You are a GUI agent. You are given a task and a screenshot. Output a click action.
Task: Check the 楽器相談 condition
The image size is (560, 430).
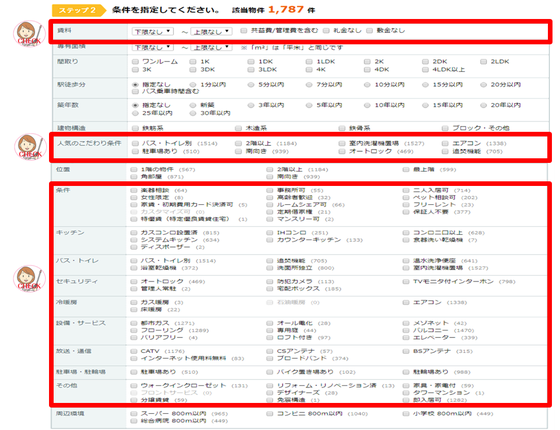[134, 190]
